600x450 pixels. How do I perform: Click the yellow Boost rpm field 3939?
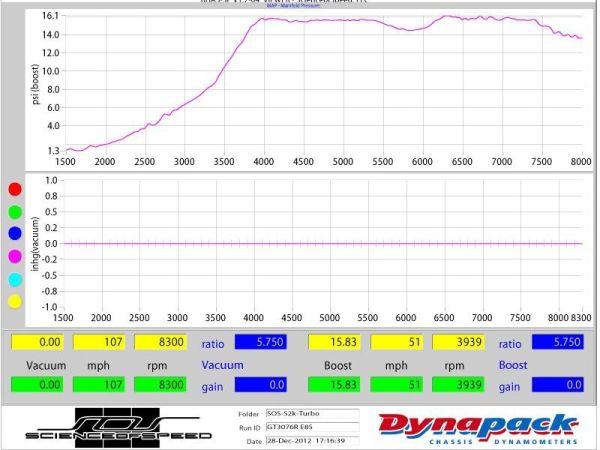click(458, 342)
